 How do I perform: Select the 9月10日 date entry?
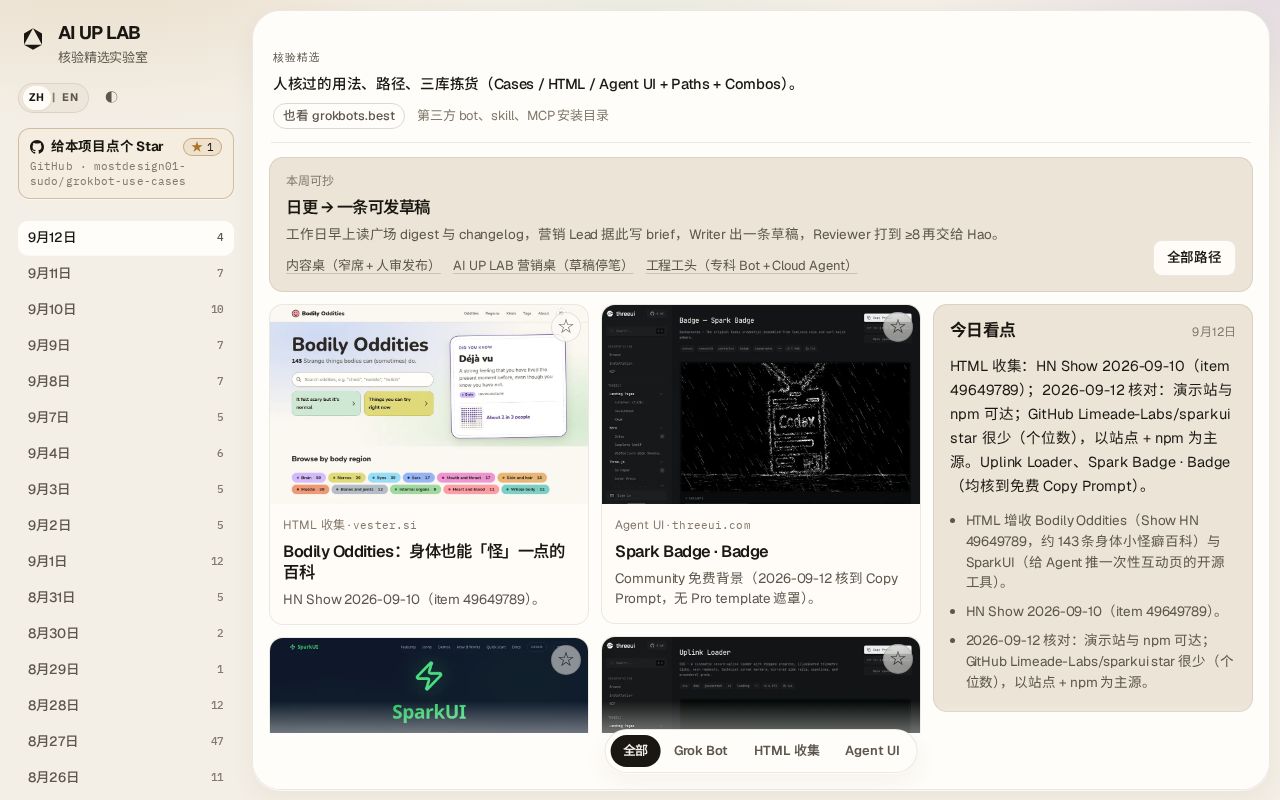coord(126,310)
